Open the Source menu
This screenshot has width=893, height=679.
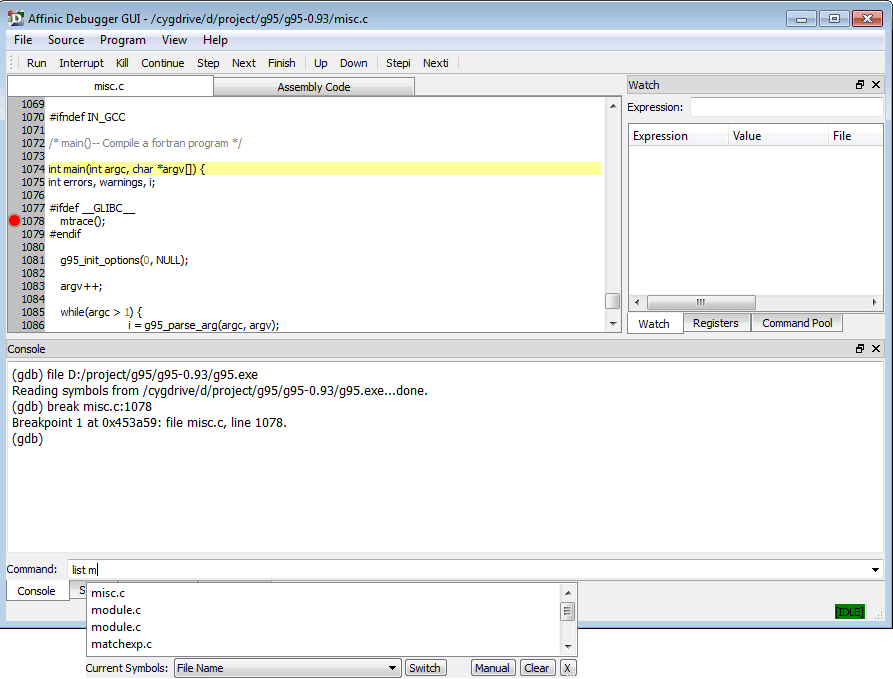pyautogui.click(x=66, y=40)
